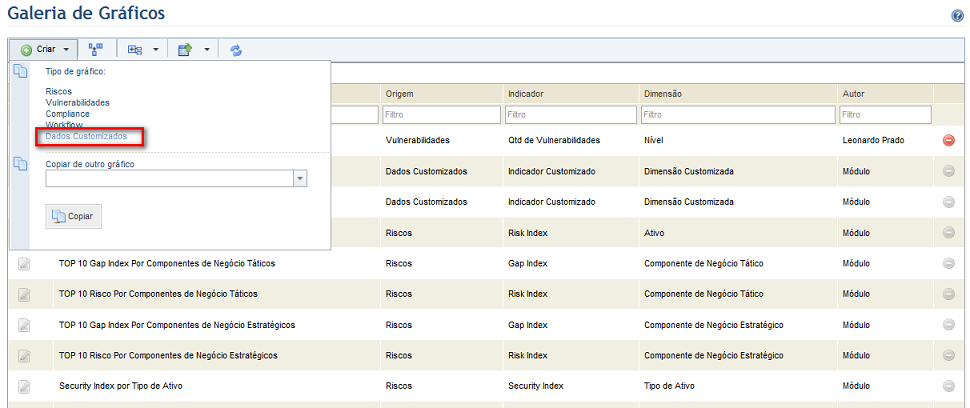Click the Autor filter input
This screenshot has width=970, height=408.
click(x=885, y=115)
